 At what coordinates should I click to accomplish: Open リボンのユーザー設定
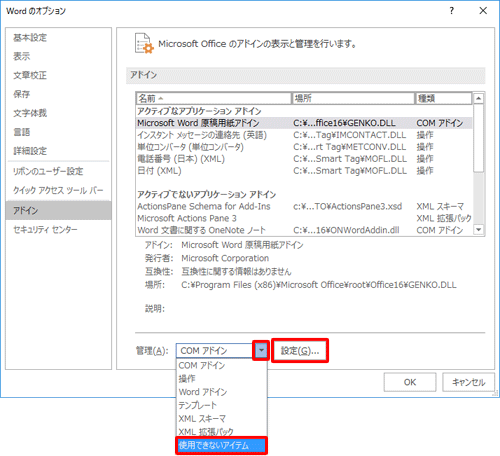pos(58,171)
